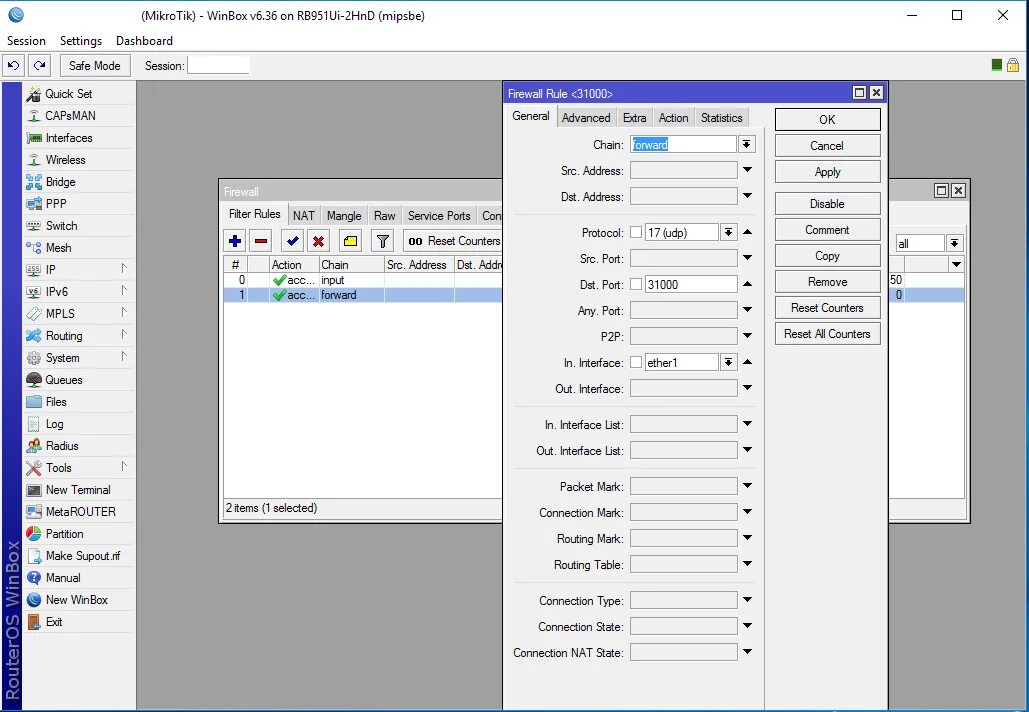This screenshot has height=712, width=1029.
Task: Open NAT tab in Firewall
Action: (x=303, y=216)
